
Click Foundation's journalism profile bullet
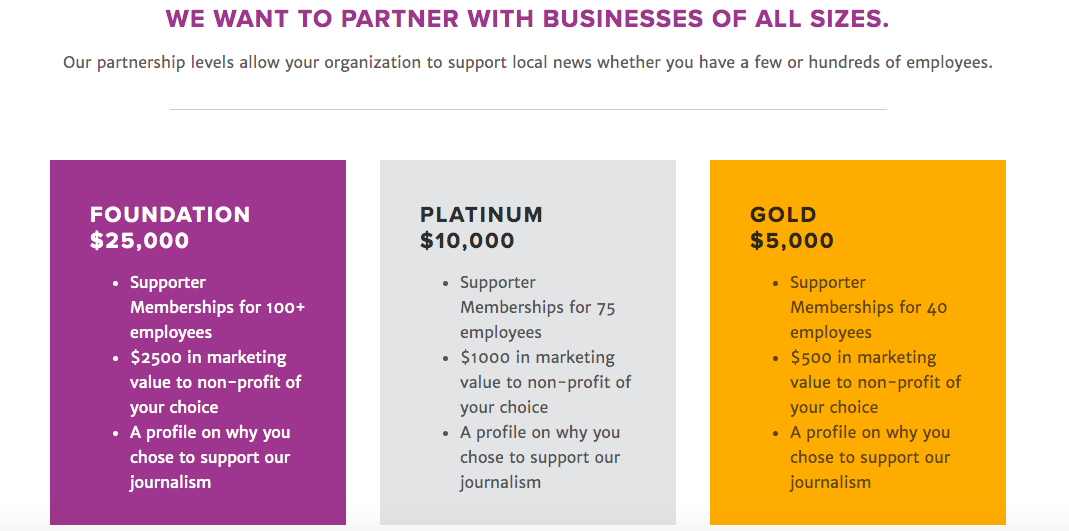coord(210,457)
